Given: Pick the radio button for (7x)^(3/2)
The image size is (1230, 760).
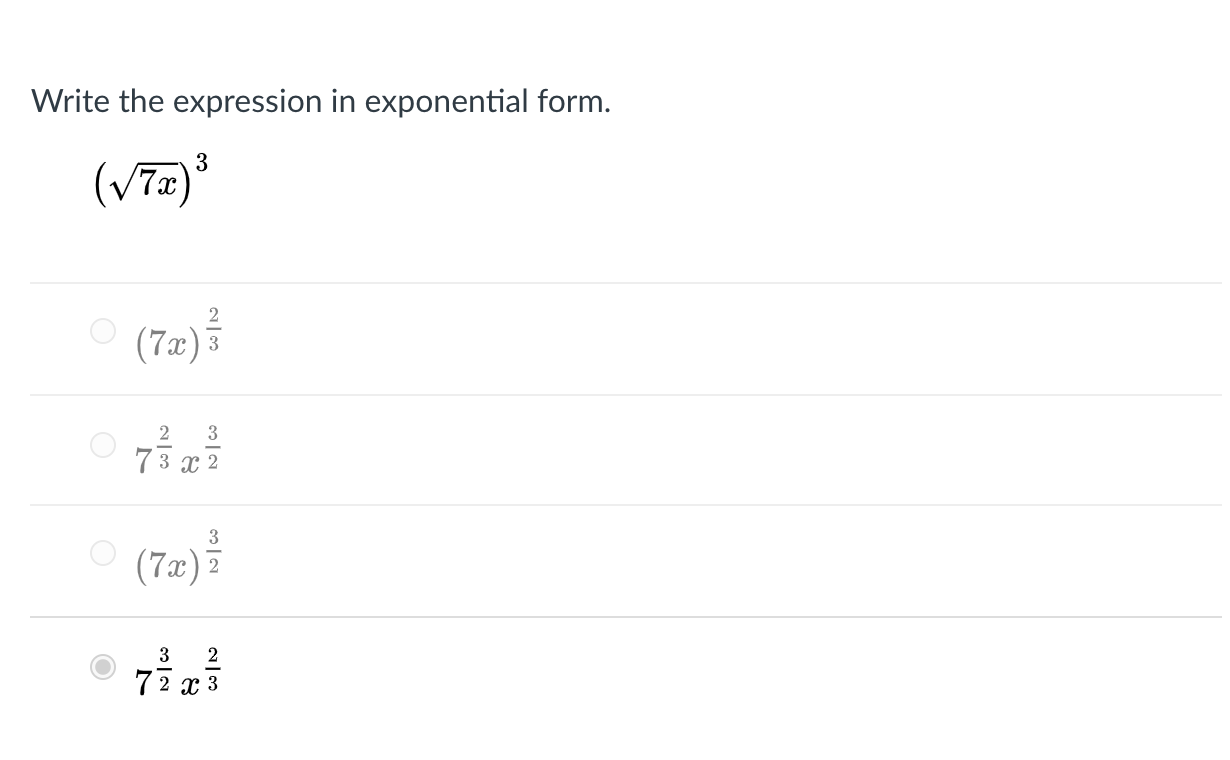Looking at the screenshot, I should [x=103, y=552].
